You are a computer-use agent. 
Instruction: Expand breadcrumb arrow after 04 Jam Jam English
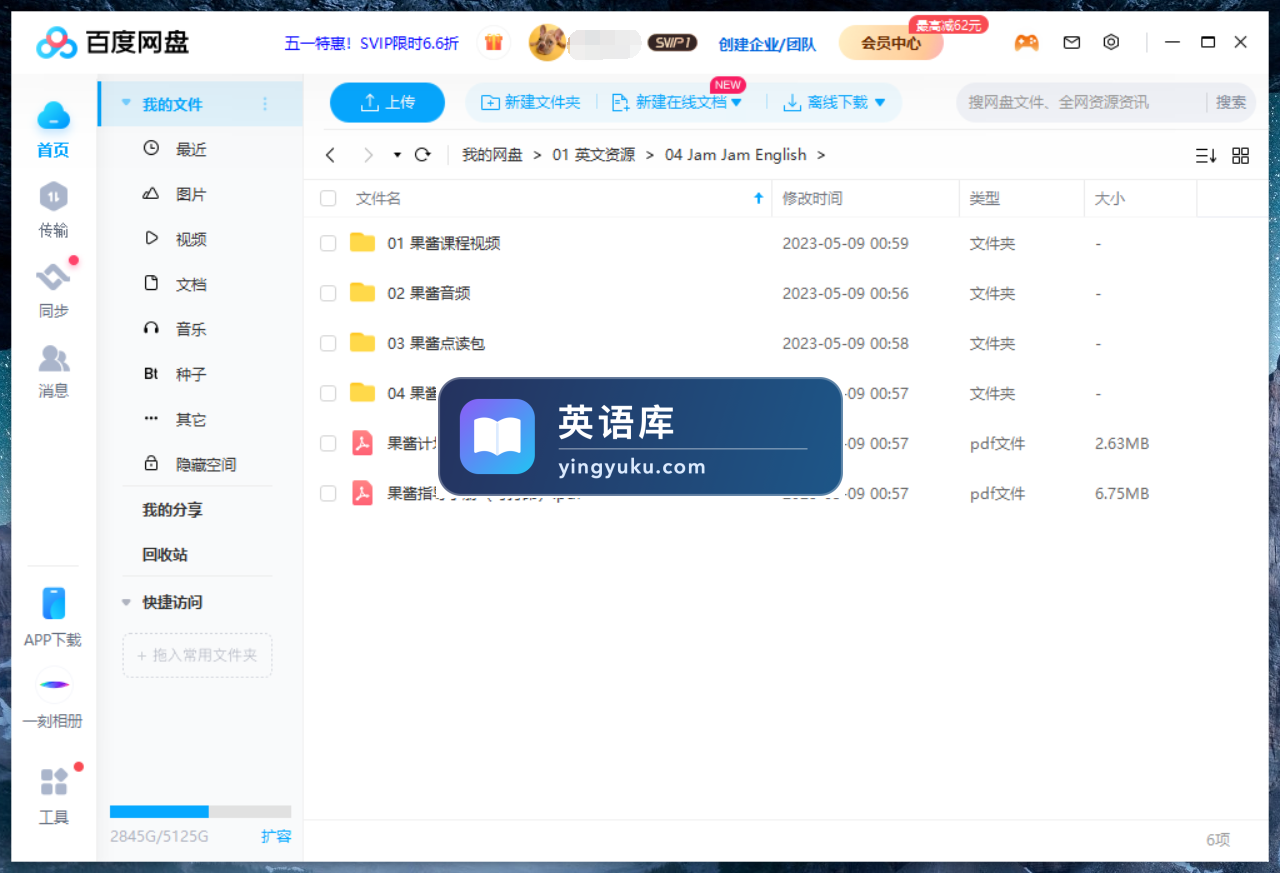[x=821, y=155]
